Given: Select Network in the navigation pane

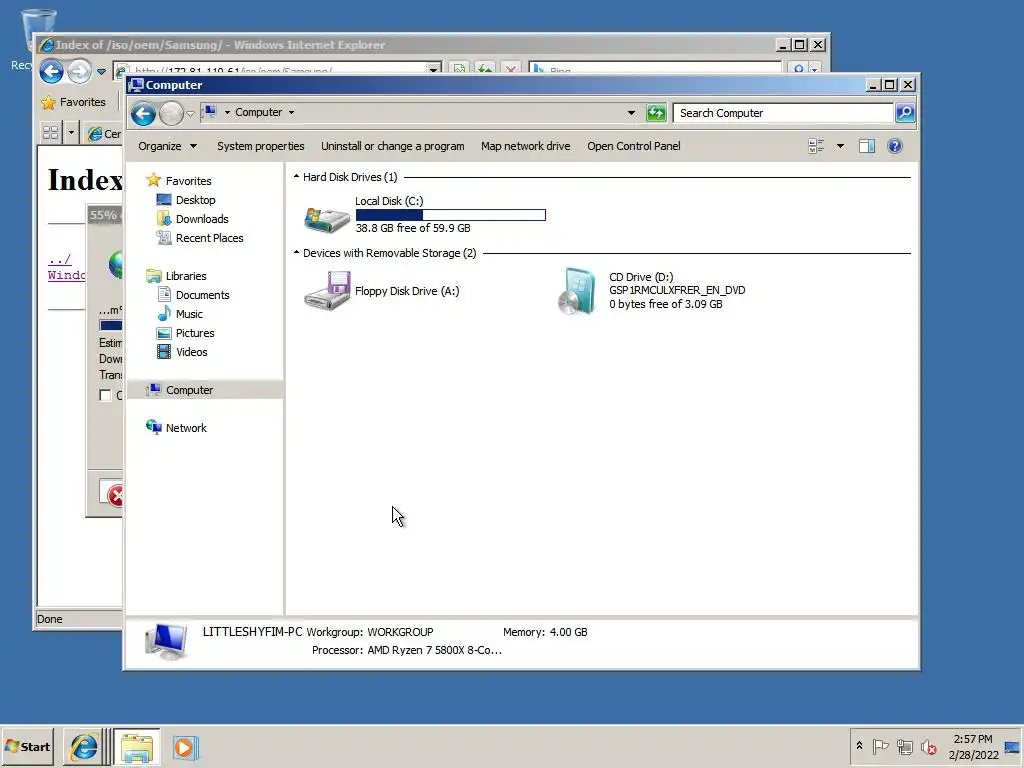Looking at the screenshot, I should point(185,428).
